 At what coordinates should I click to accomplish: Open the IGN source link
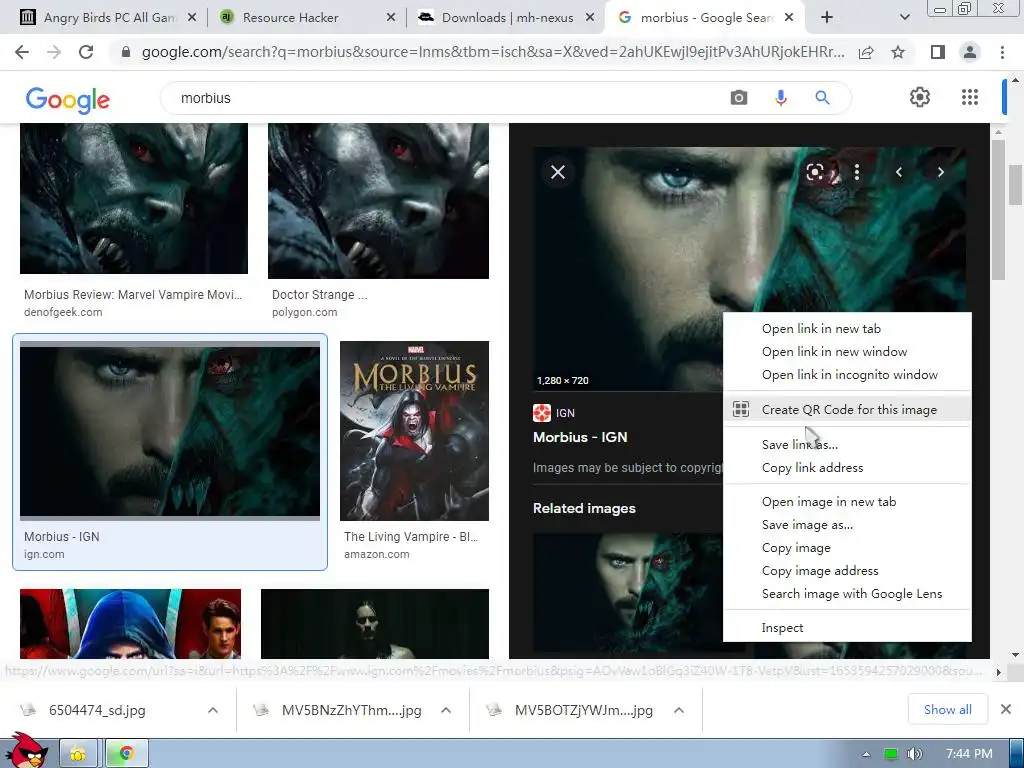coord(554,413)
